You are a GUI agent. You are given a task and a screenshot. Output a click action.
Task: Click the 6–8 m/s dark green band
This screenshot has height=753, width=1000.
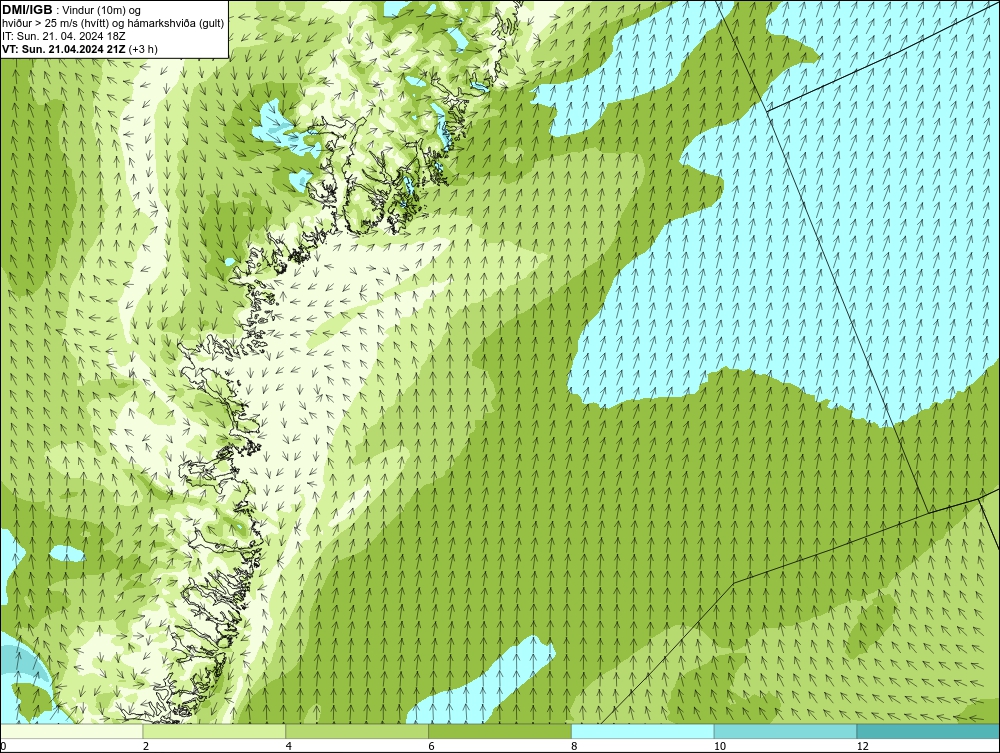click(500, 731)
